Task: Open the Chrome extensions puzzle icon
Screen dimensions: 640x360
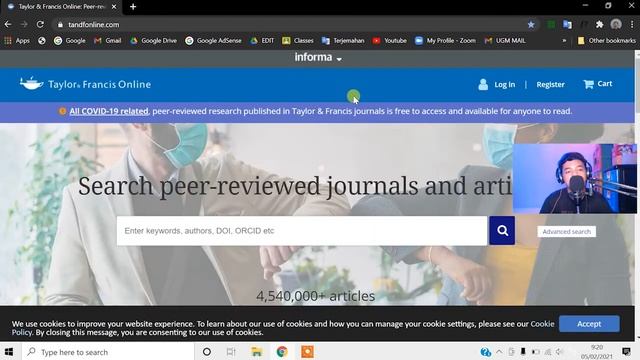Action: pos(599,24)
